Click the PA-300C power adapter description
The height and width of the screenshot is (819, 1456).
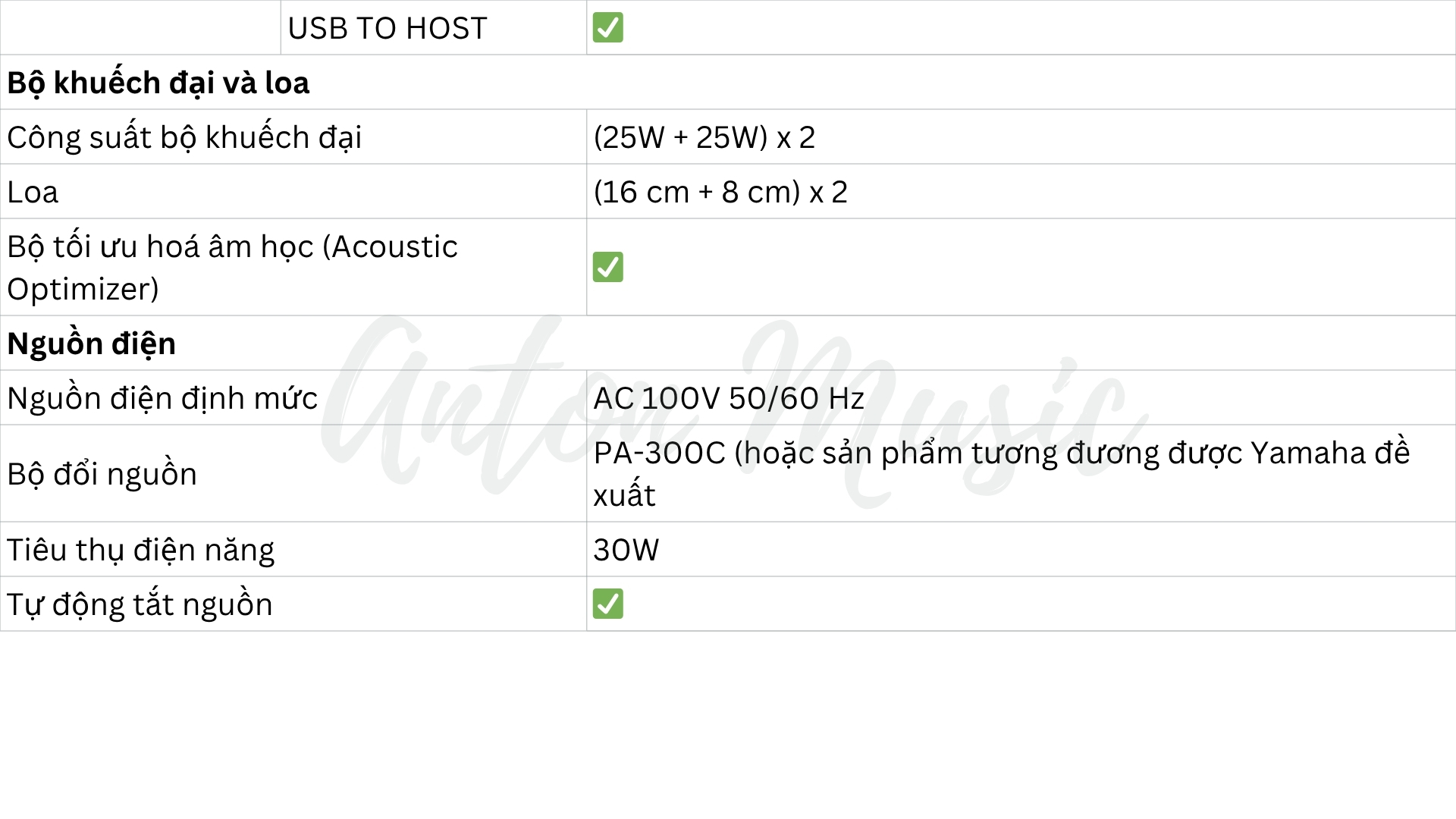pos(1001,473)
